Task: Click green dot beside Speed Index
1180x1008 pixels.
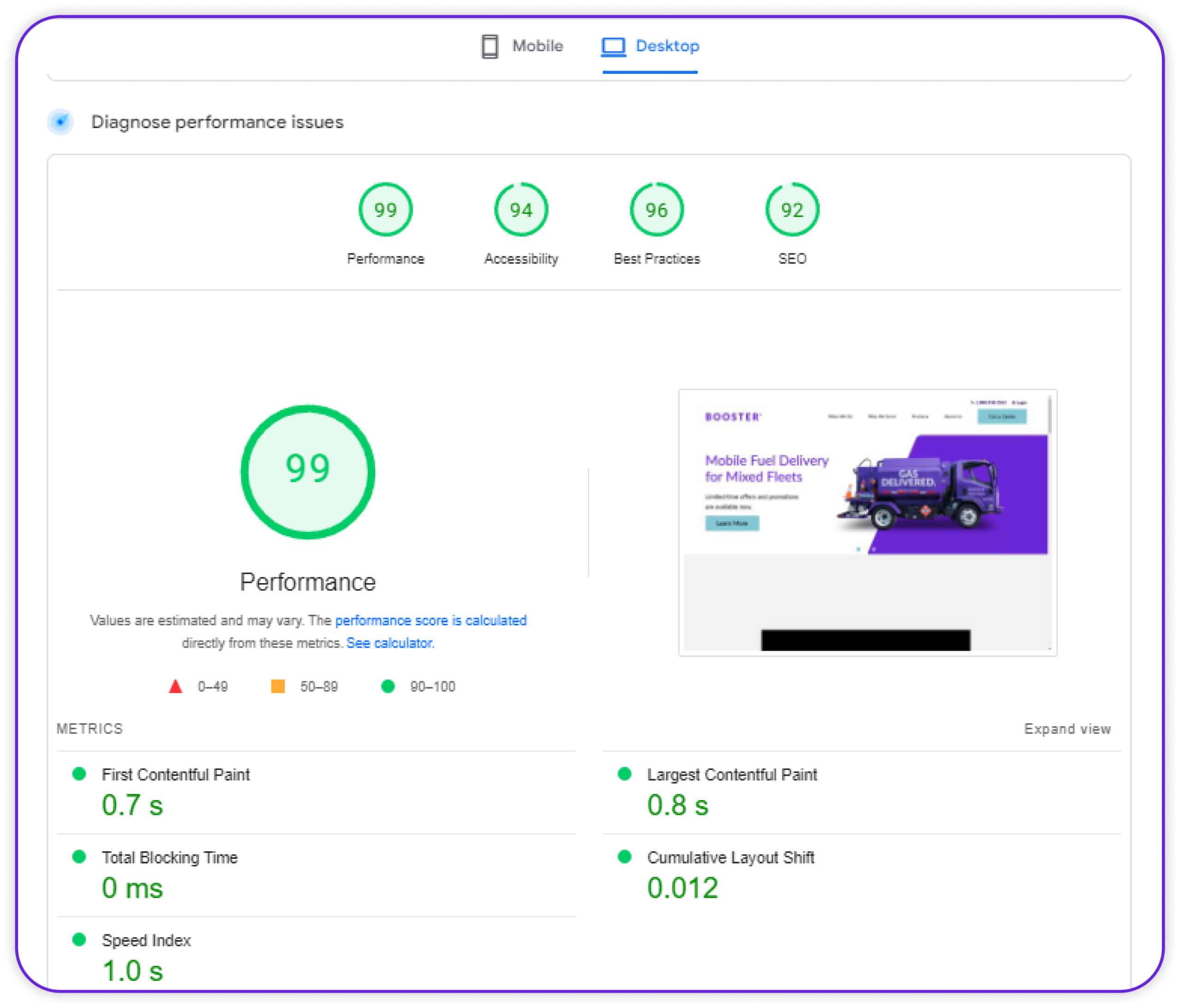Action: click(x=79, y=939)
